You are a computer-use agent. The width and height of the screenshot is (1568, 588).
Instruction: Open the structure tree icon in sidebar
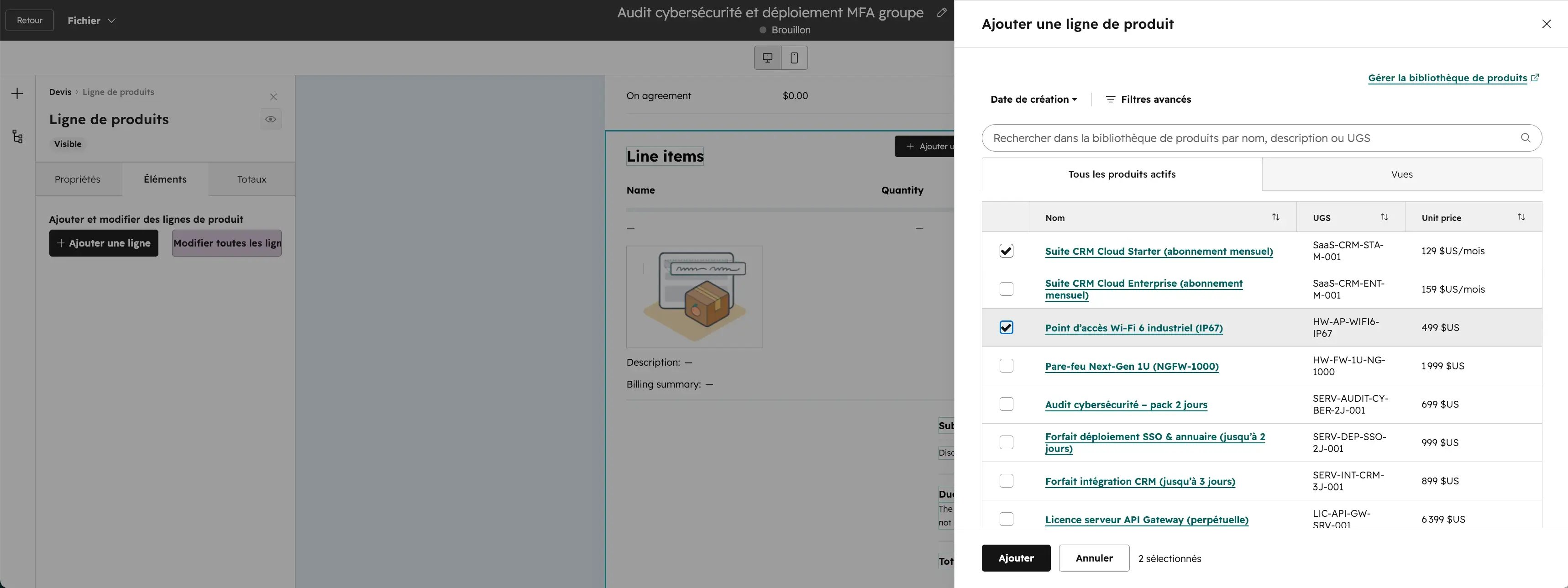click(17, 136)
